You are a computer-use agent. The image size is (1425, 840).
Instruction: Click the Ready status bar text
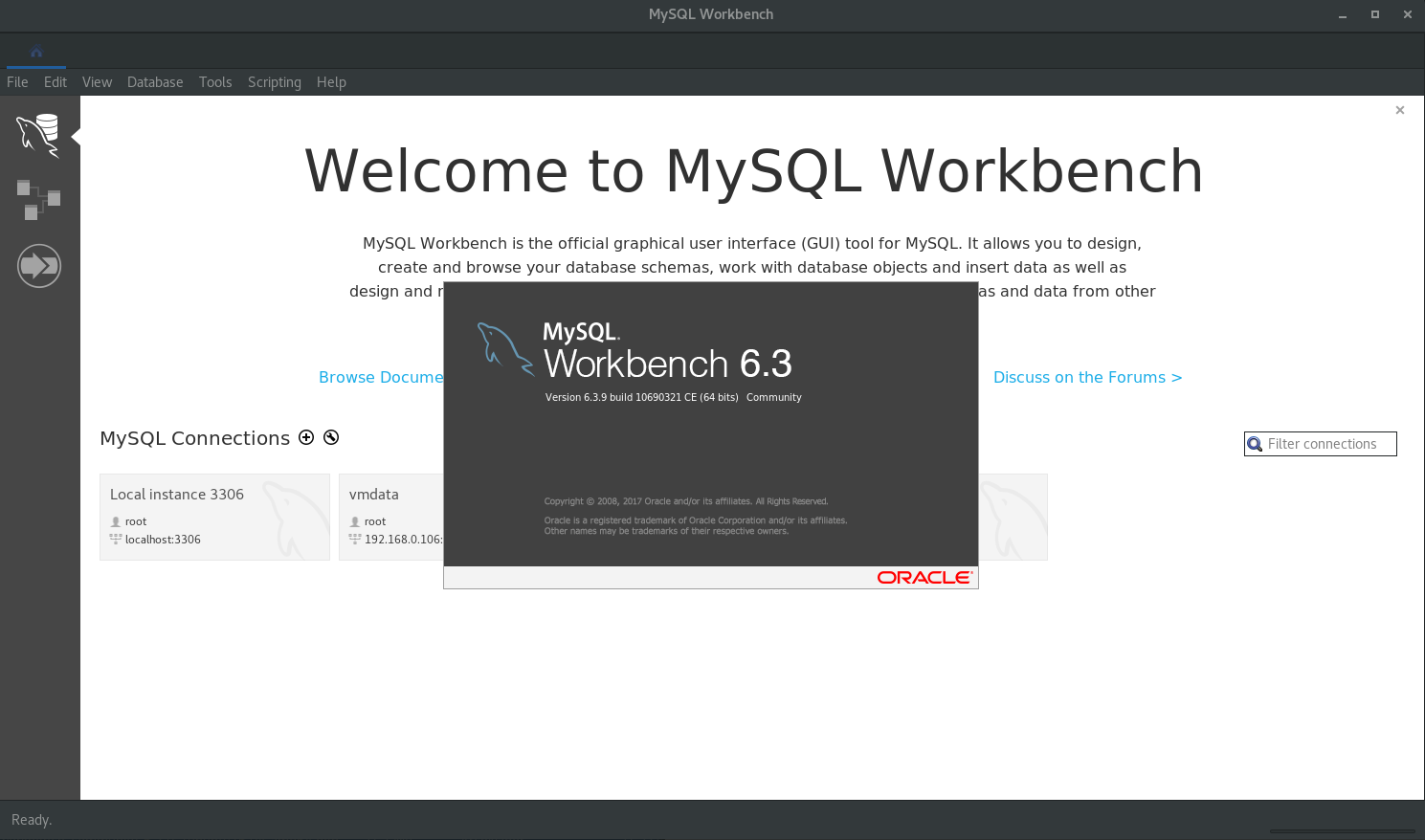click(32, 820)
